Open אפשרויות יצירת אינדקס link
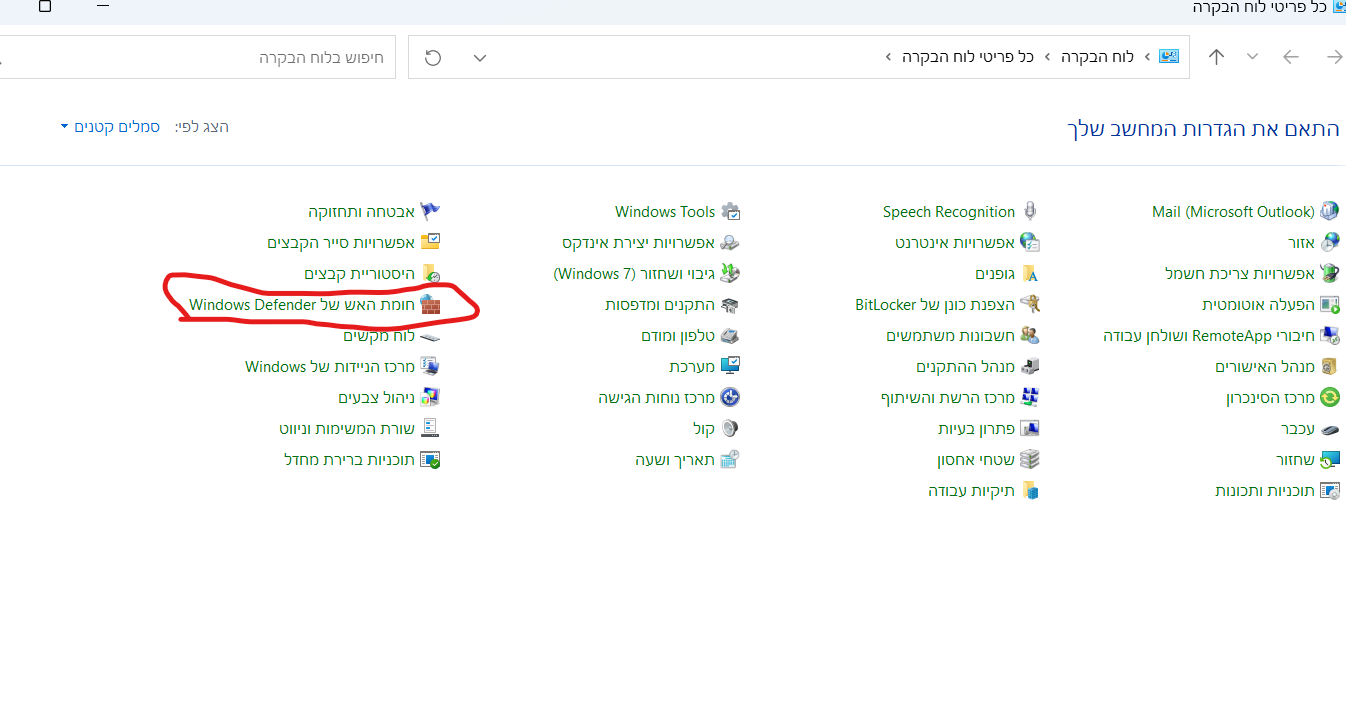 point(638,242)
